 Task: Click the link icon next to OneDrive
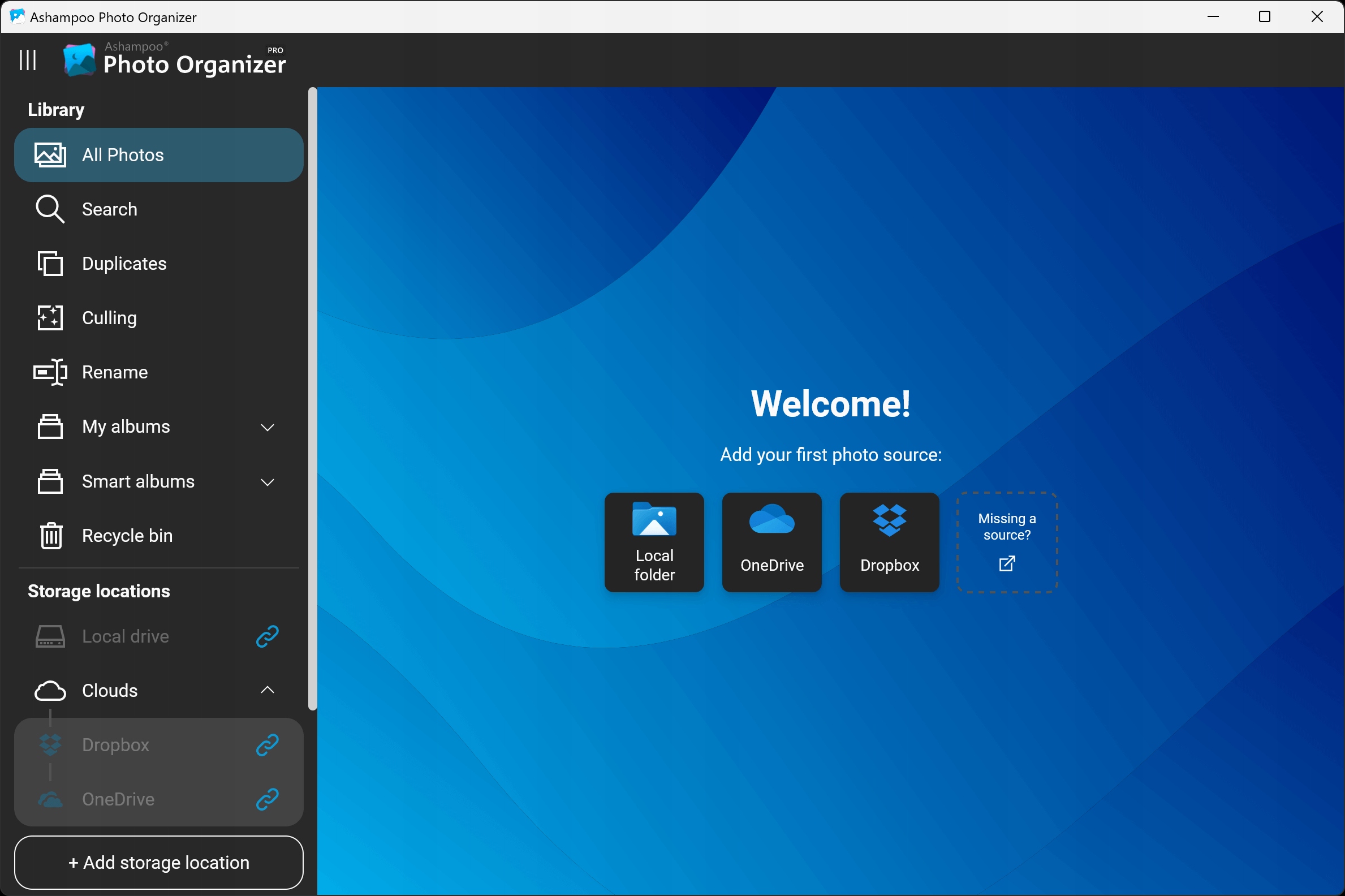tap(267, 799)
